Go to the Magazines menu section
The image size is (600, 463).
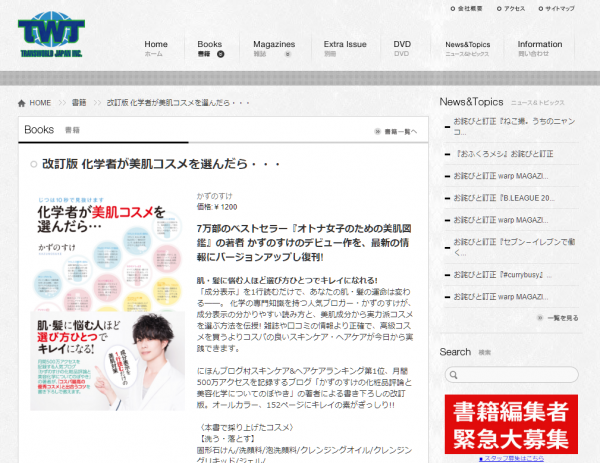273,49
